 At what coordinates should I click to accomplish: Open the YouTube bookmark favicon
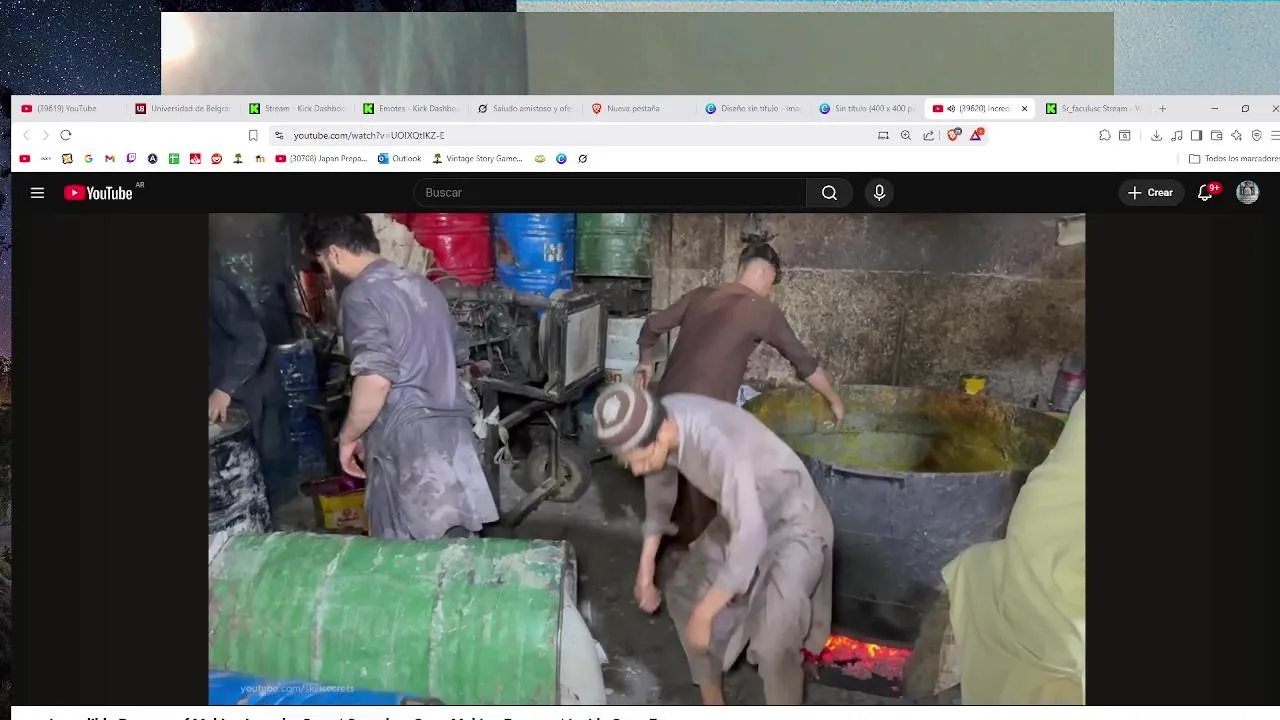tap(25, 158)
